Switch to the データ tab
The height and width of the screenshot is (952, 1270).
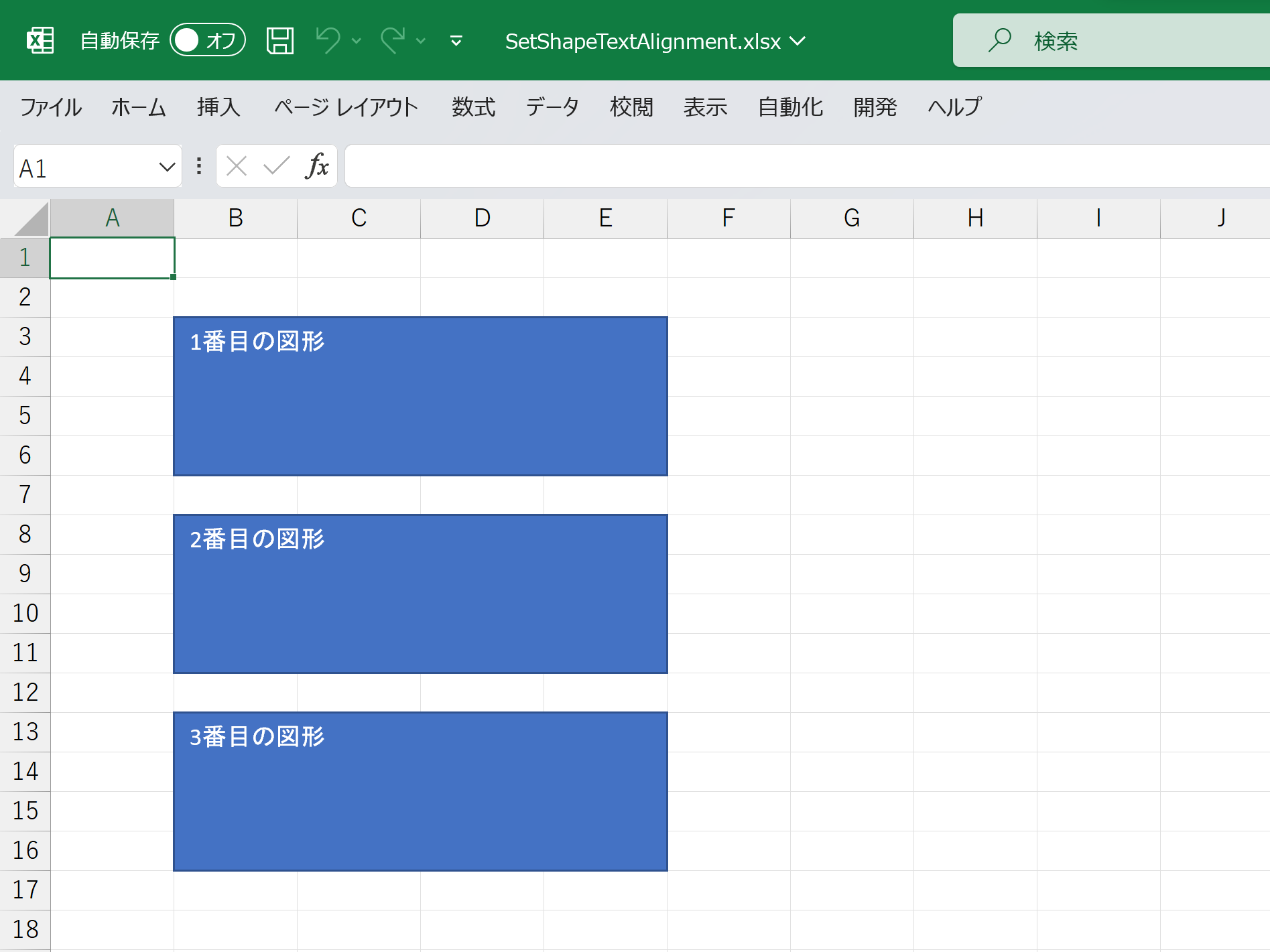click(552, 107)
